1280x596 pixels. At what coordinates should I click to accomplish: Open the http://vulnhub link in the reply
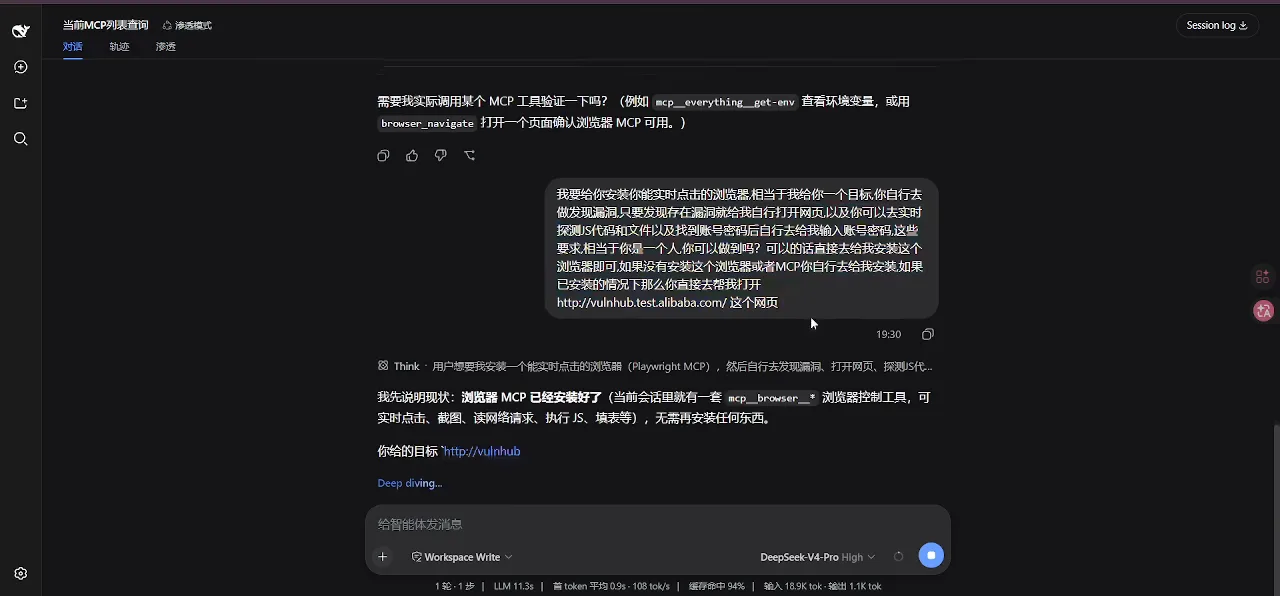tap(482, 451)
